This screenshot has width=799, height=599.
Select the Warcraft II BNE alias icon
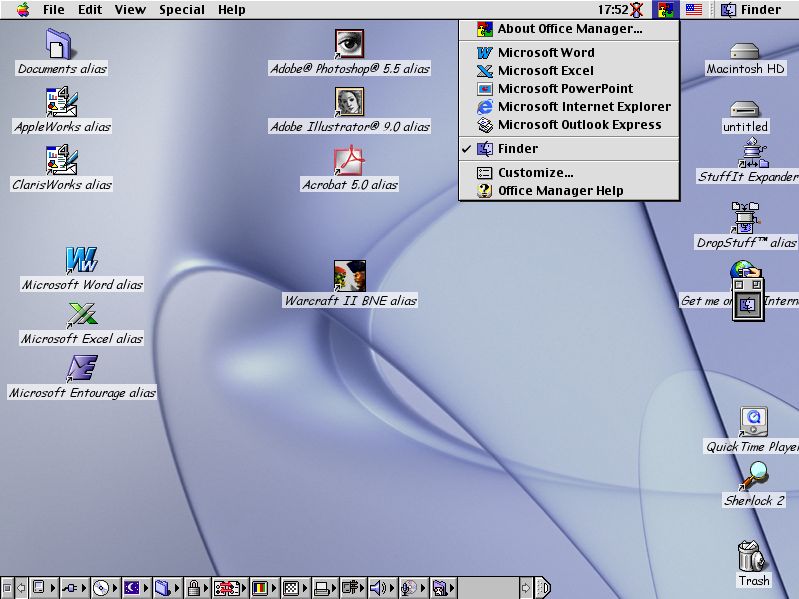point(350,276)
